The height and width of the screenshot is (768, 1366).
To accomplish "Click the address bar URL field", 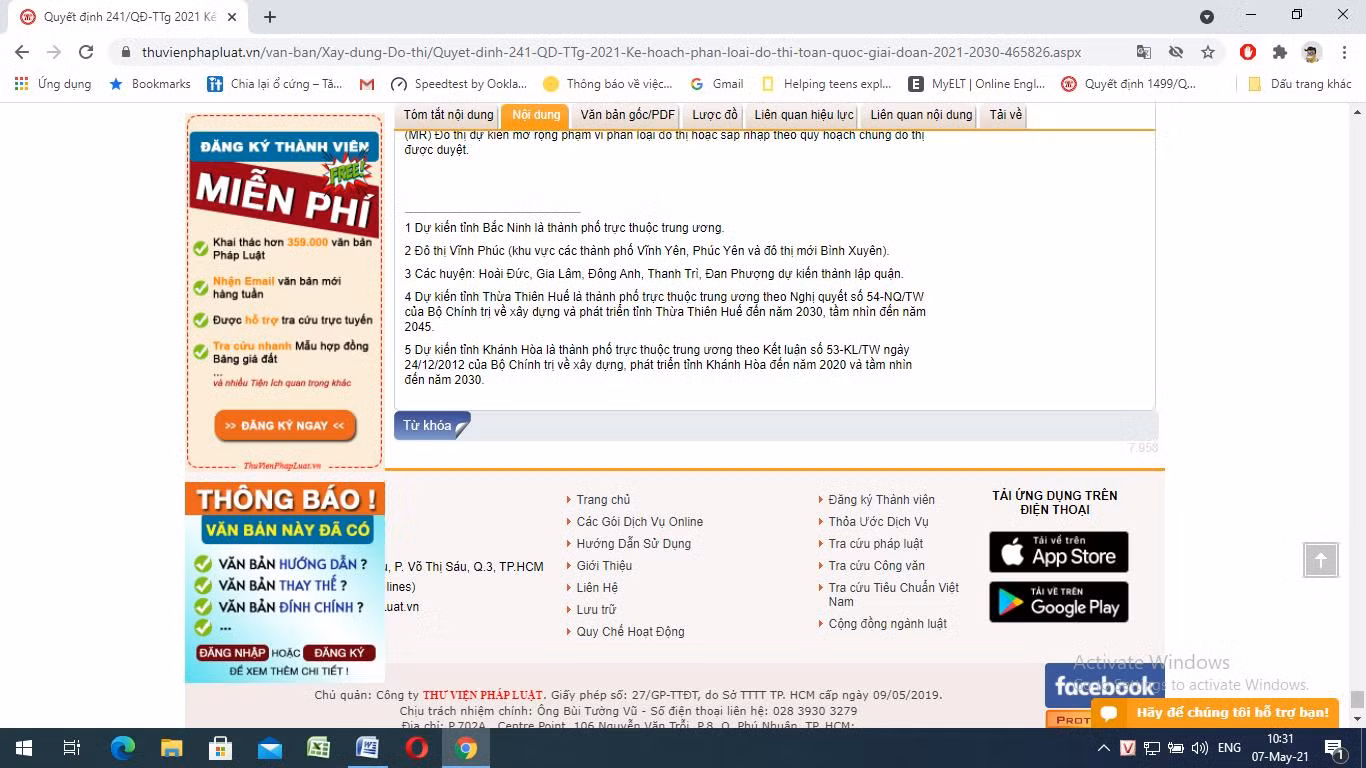I will click(x=610, y=52).
